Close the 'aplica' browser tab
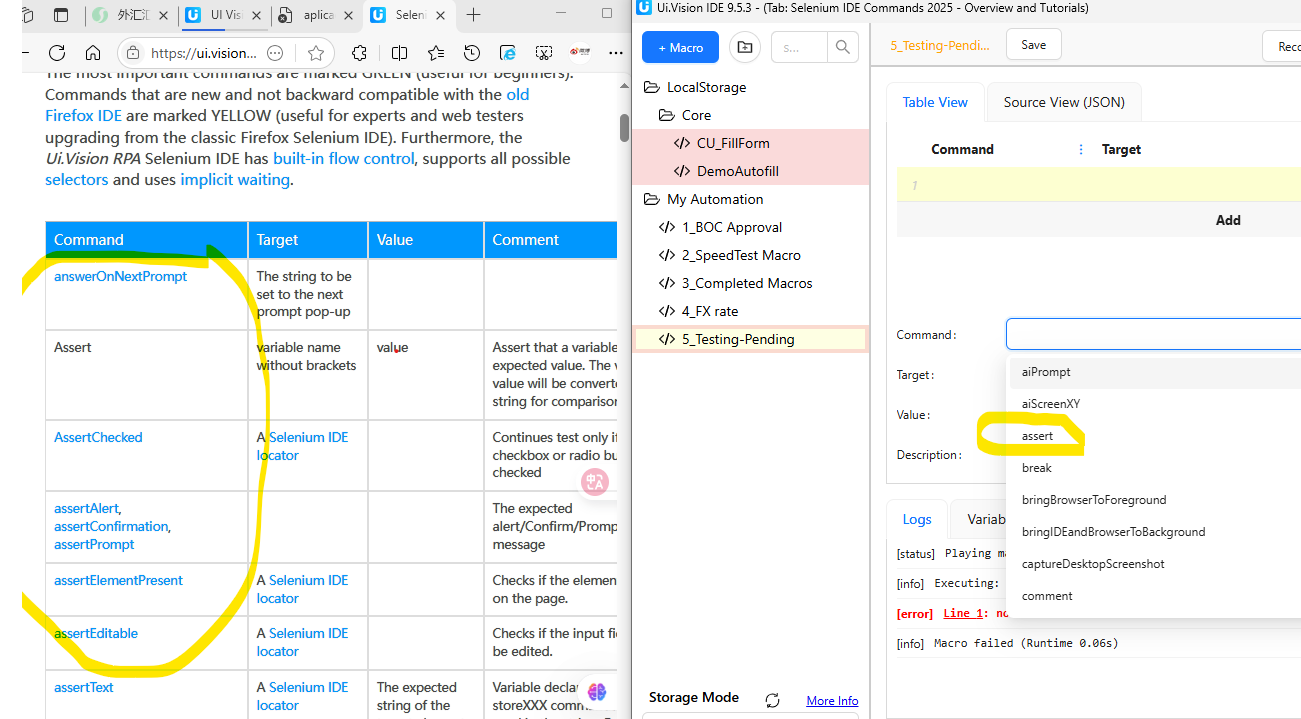The height and width of the screenshot is (719, 1301). coord(349,15)
